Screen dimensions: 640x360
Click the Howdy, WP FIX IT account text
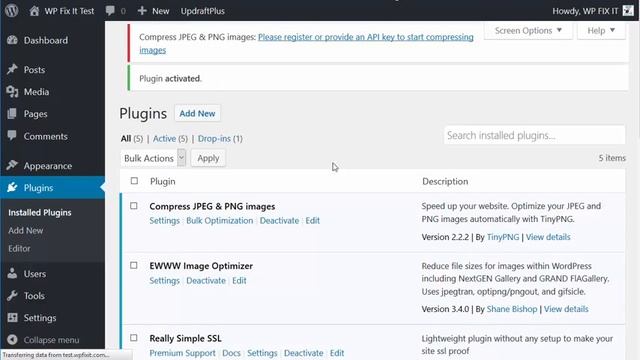click(585, 11)
